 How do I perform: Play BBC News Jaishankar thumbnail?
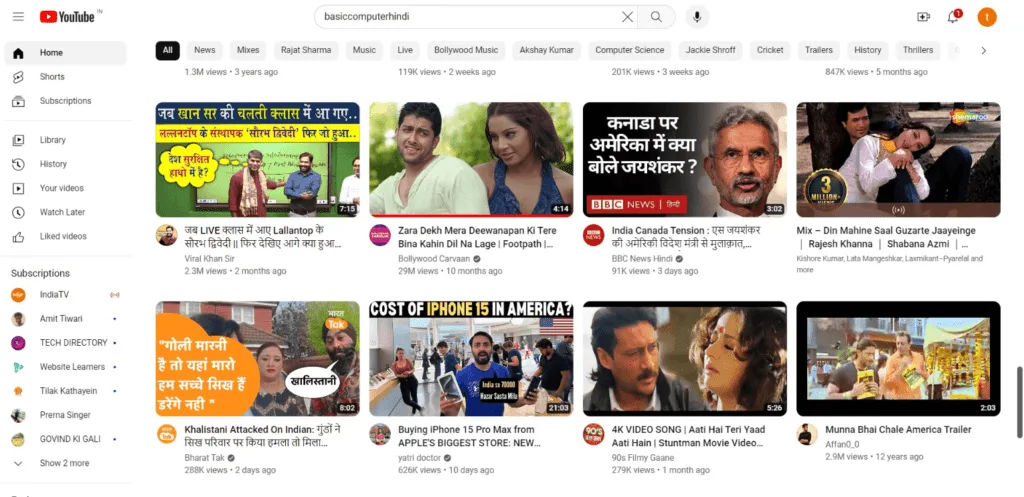pyautogui.click(x=684, y=159)
